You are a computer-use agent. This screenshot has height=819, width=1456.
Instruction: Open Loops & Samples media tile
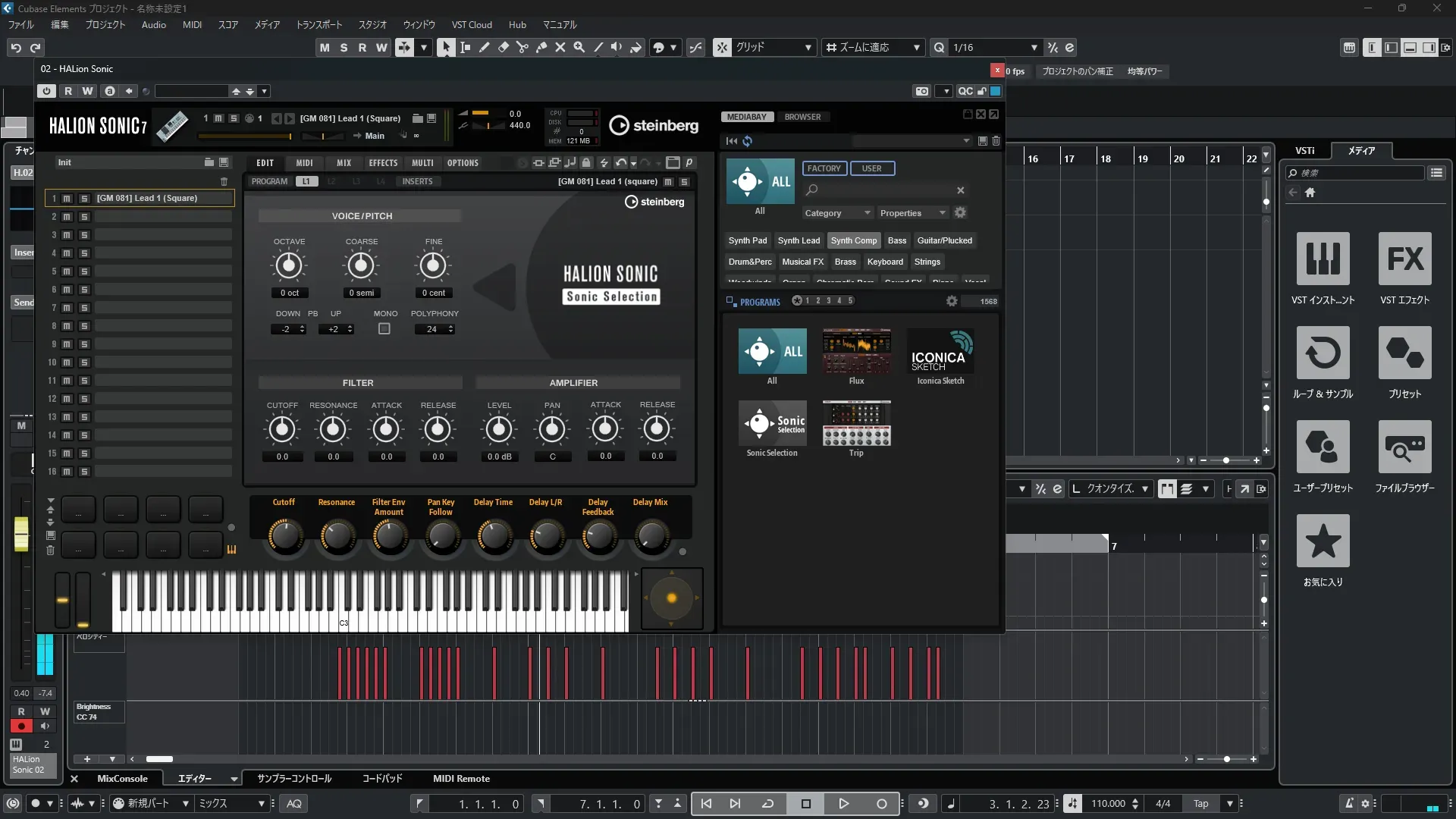pyautogui.click(x=1323, y=353)
